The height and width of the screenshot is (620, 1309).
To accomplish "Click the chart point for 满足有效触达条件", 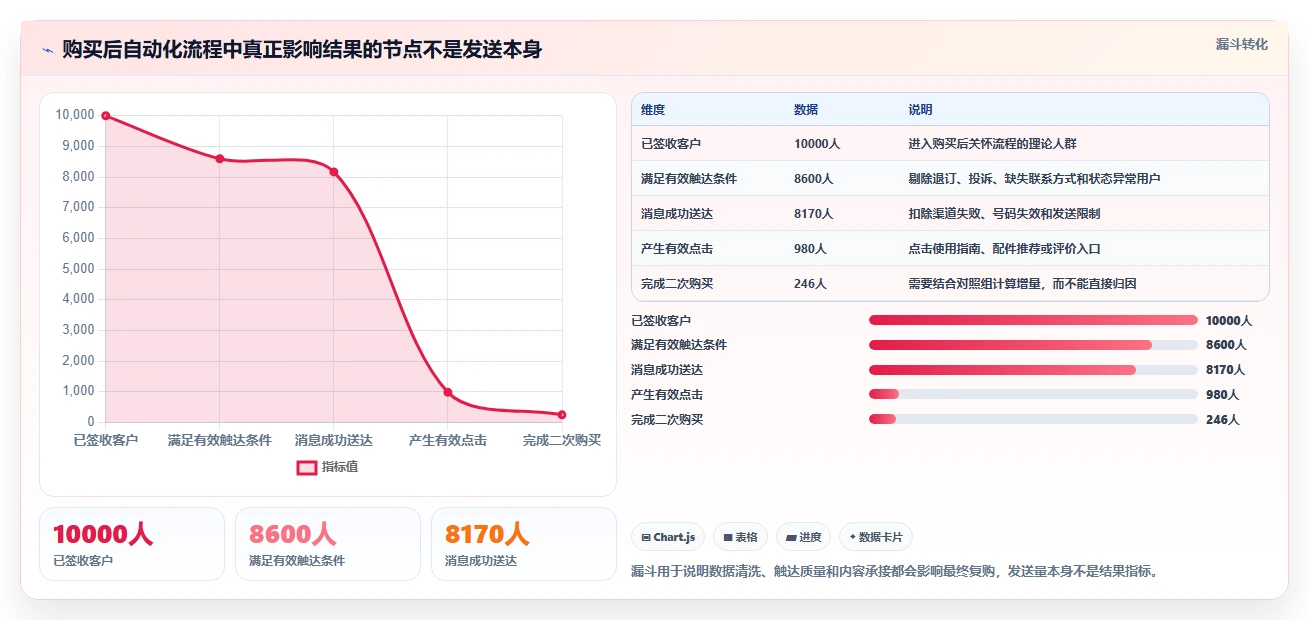I will coord(219,159).
